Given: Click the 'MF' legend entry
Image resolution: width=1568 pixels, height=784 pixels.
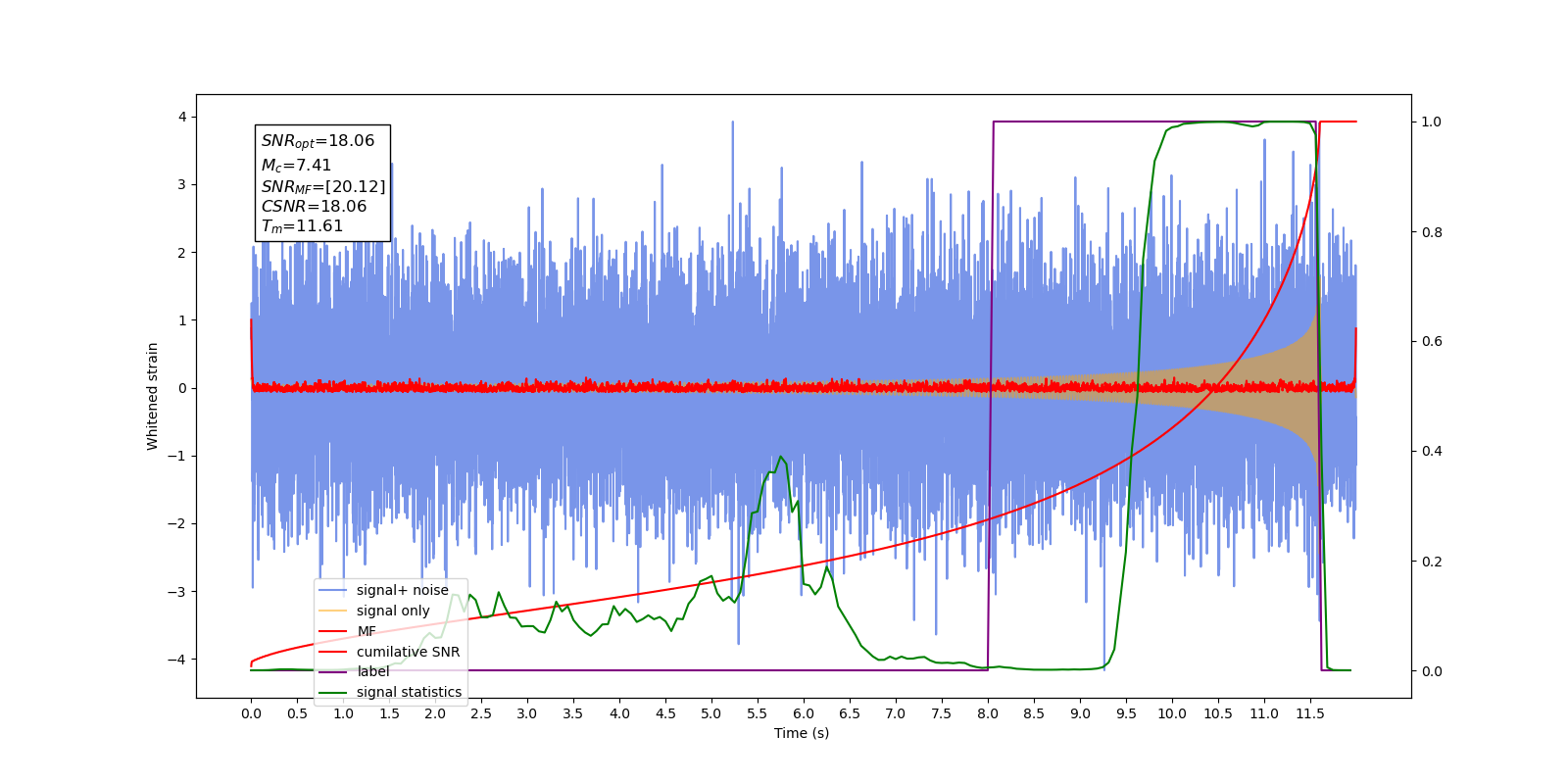Looking at the screenshot, I should coord(348,631).
